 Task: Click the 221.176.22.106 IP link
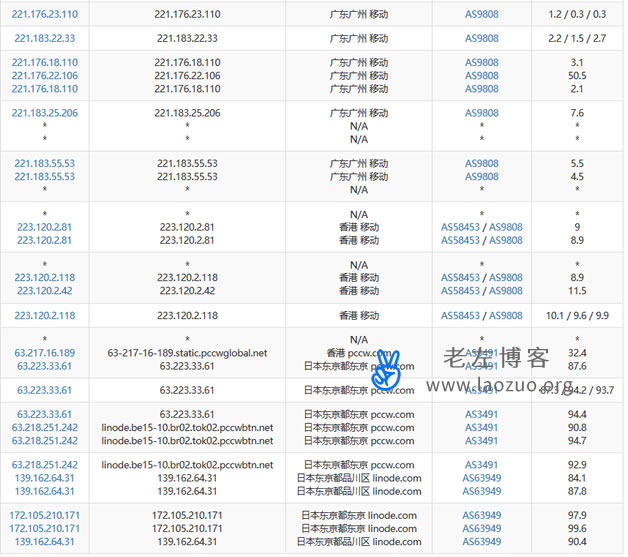[x=45, y=75]
